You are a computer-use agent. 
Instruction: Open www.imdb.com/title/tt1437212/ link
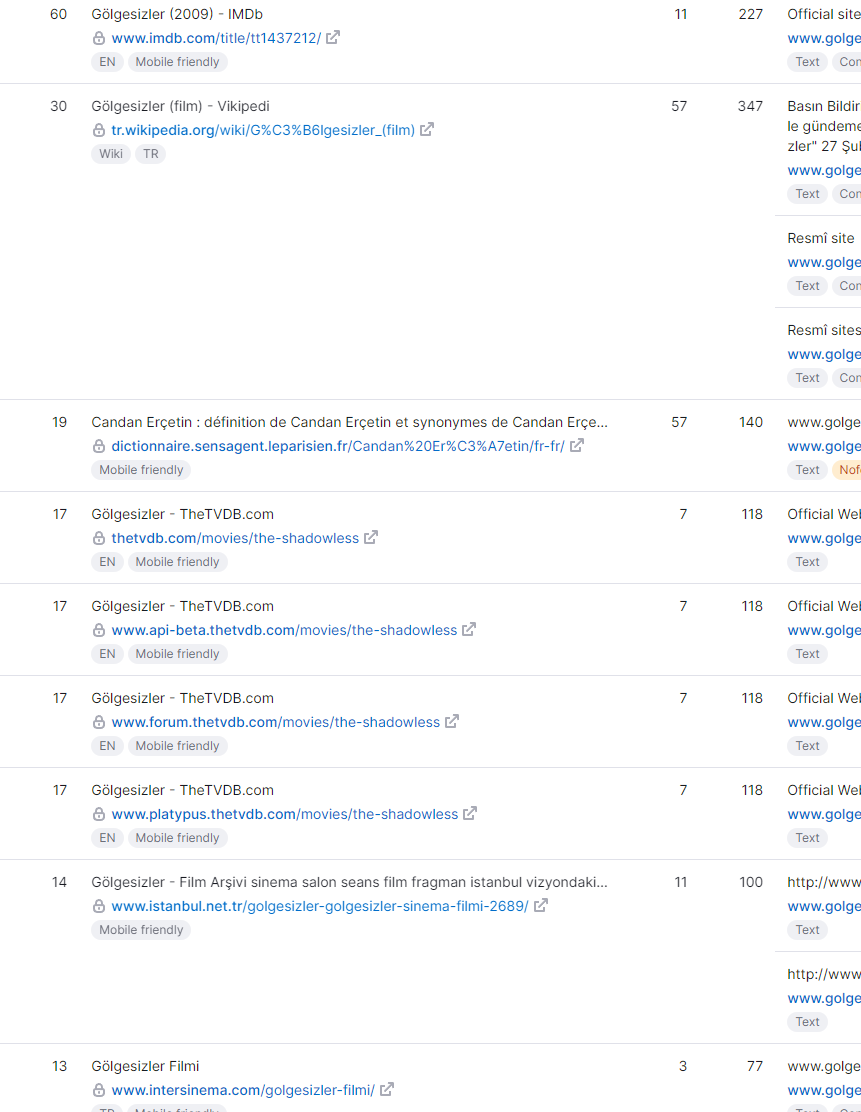click(x=216, y=38)
